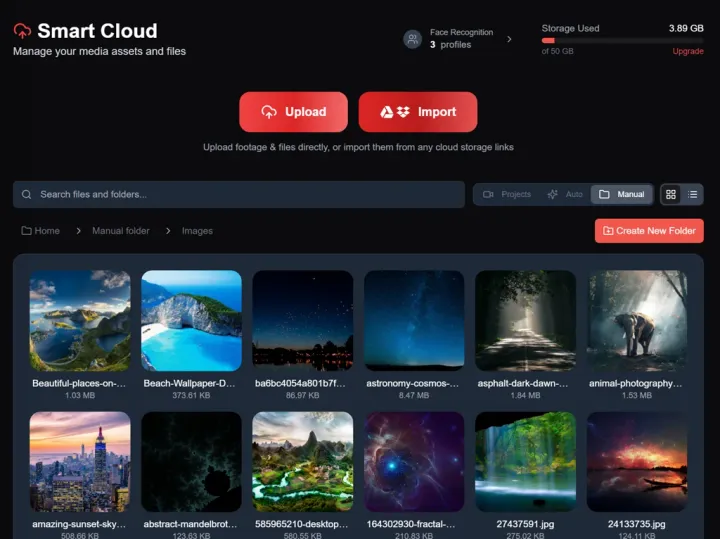Click the file name Beach-Wallpaper-D...
This screenshot has height=539, width=720.
click(x=190, y=383)
